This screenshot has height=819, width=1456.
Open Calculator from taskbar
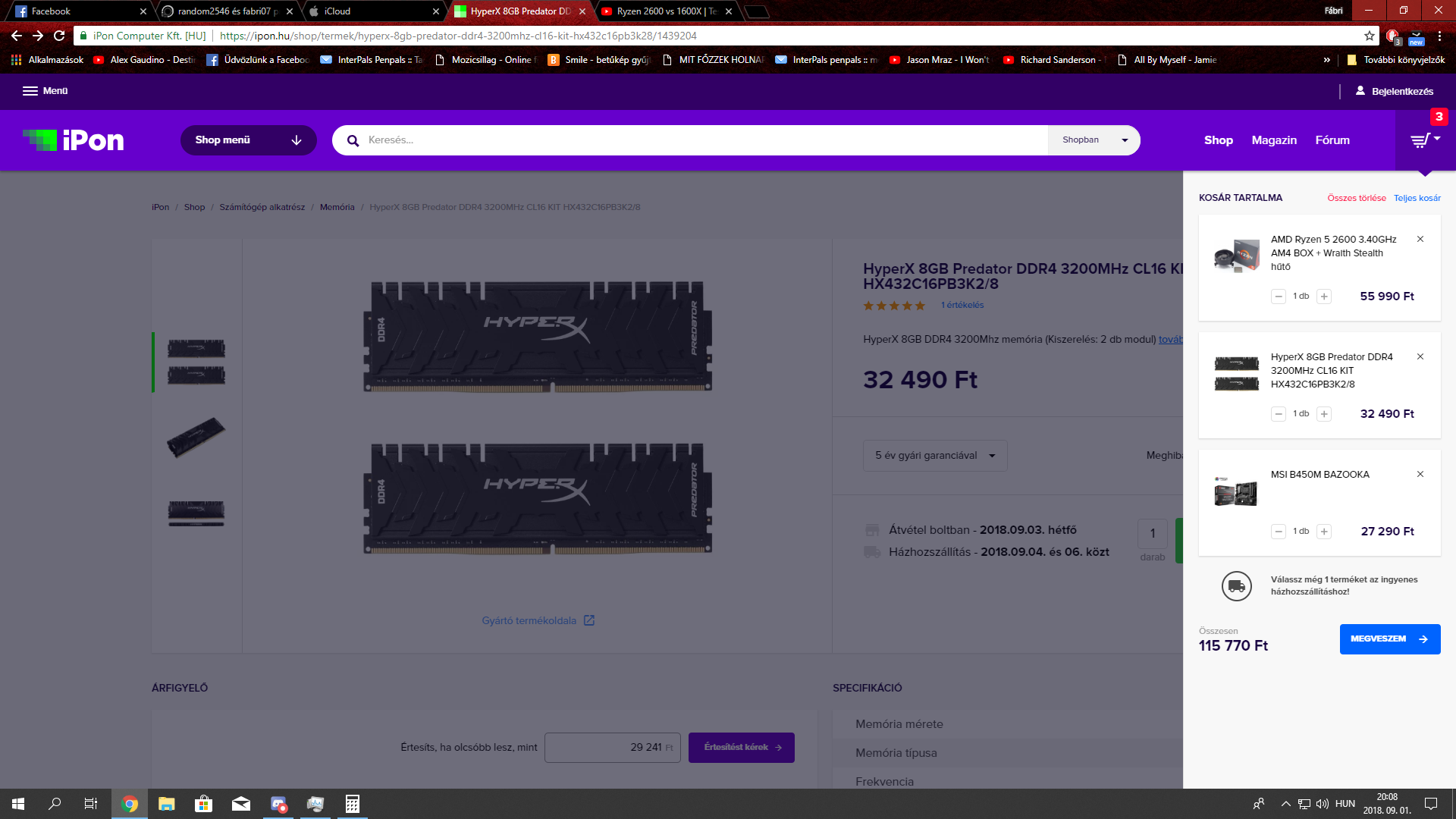point(353,804)
